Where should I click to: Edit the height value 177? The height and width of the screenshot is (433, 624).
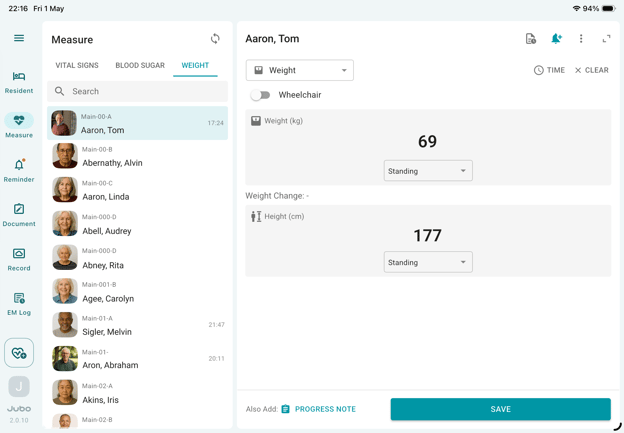pos(427,235)
